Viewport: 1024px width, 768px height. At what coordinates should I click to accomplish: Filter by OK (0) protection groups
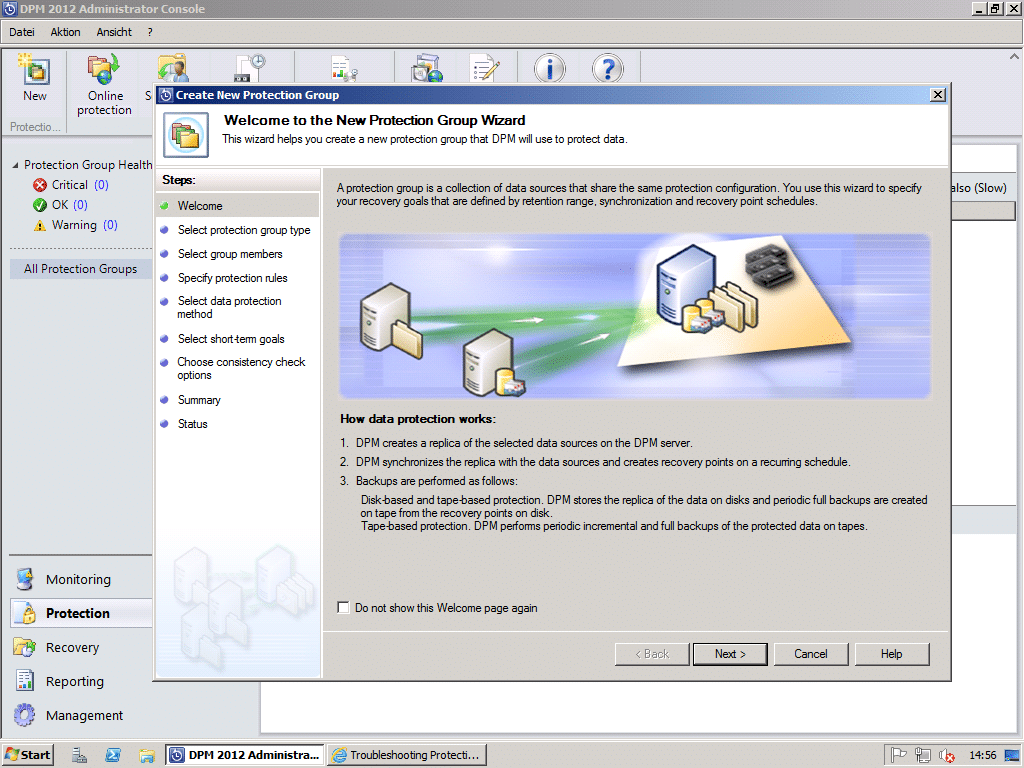coord(60,205)
